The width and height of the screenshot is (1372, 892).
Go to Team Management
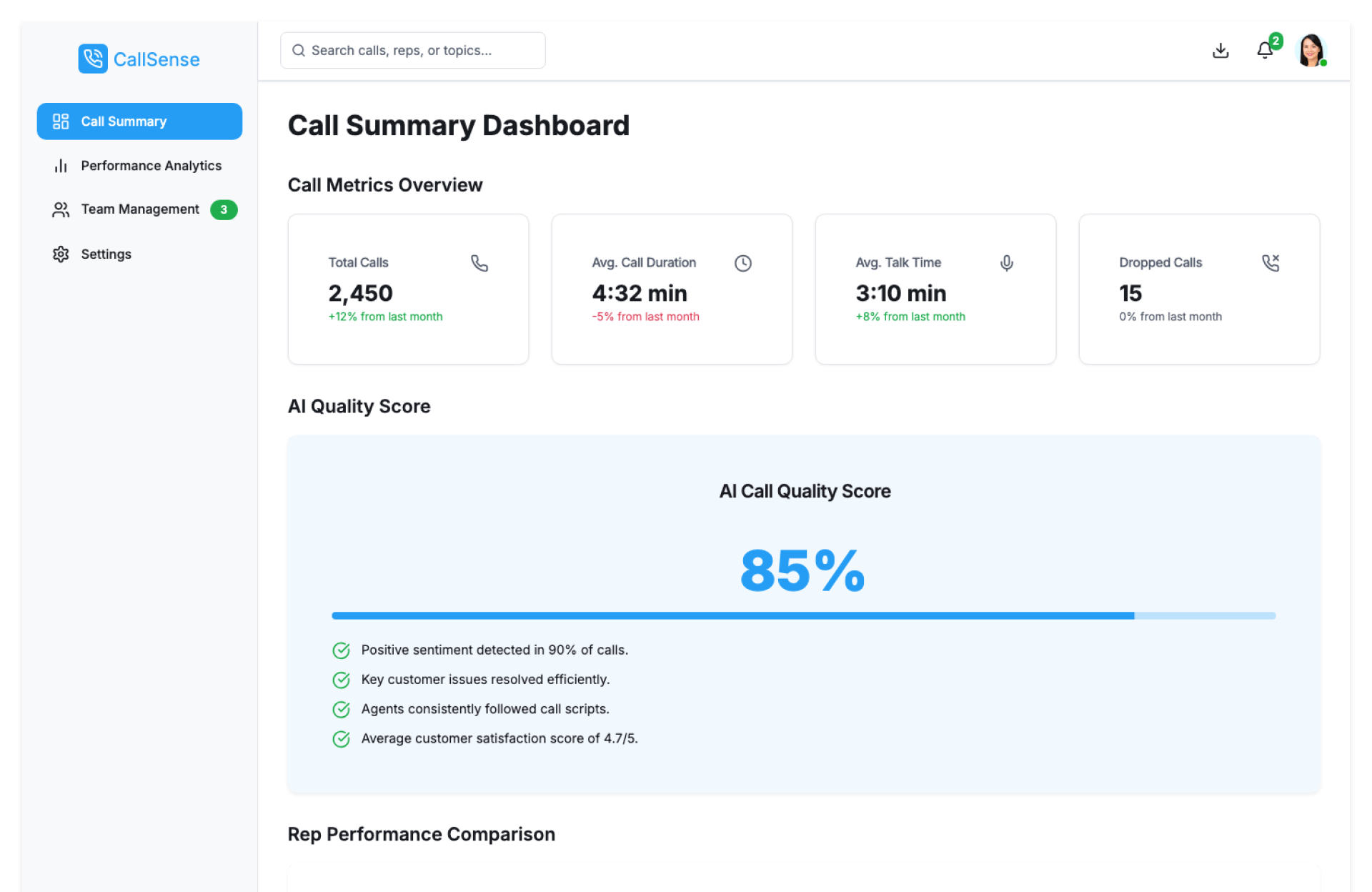pos(140,209)
